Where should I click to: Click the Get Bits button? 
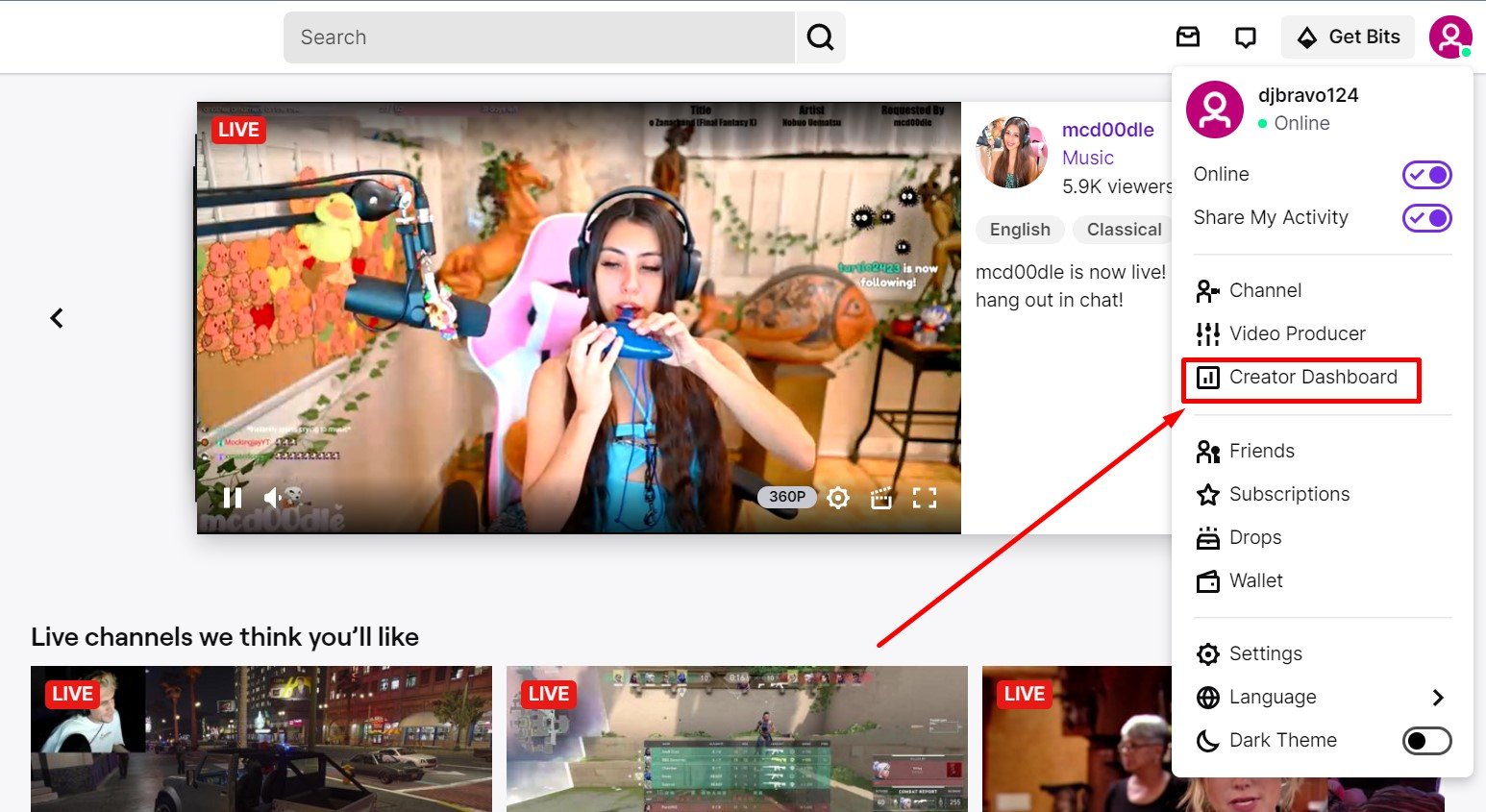1348,37
